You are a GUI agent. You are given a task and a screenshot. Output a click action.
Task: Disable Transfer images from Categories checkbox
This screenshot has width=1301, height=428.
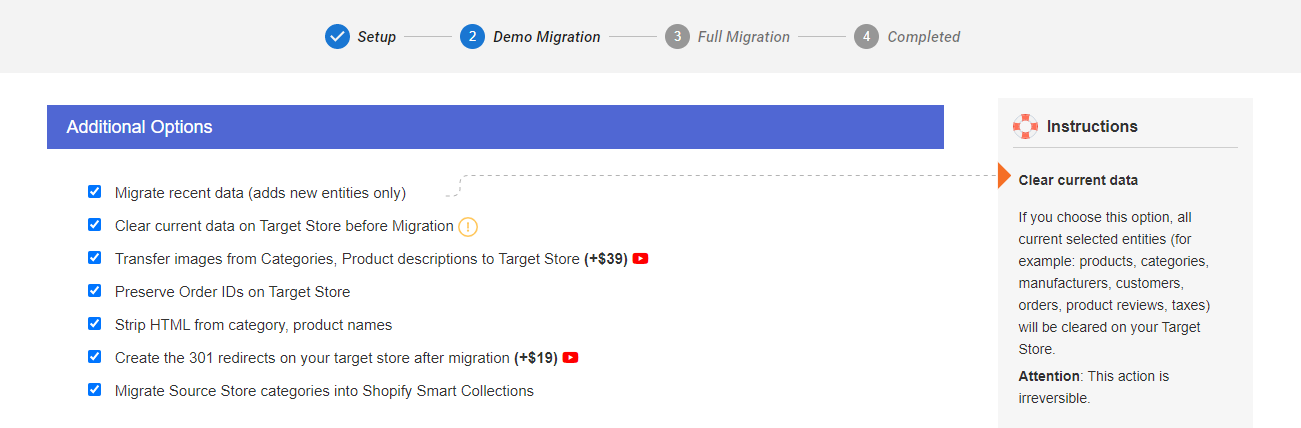[94, 257]
